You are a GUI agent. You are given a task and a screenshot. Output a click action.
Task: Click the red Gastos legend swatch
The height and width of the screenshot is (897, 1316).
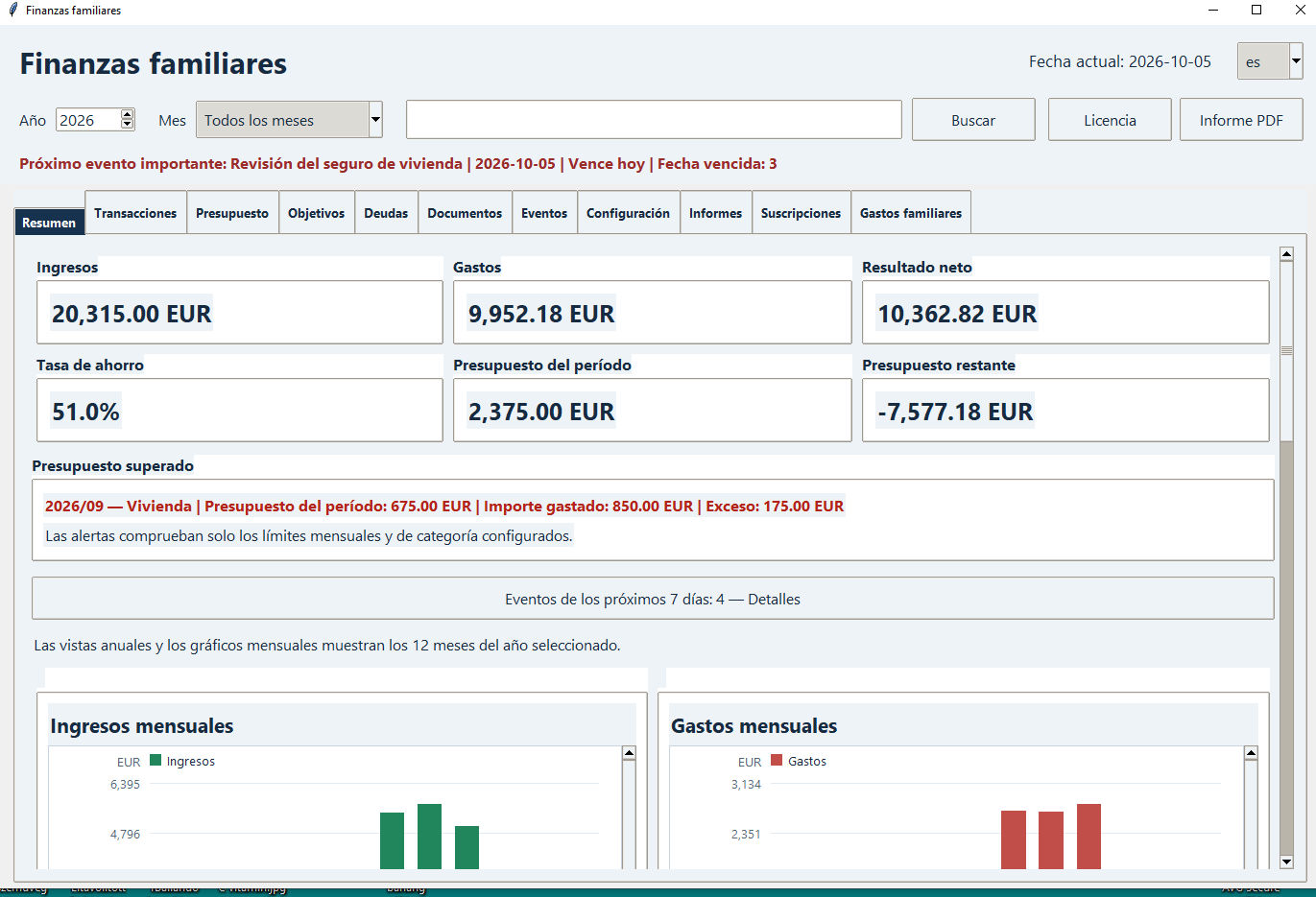pyautogui.click(x=777, y=760)
